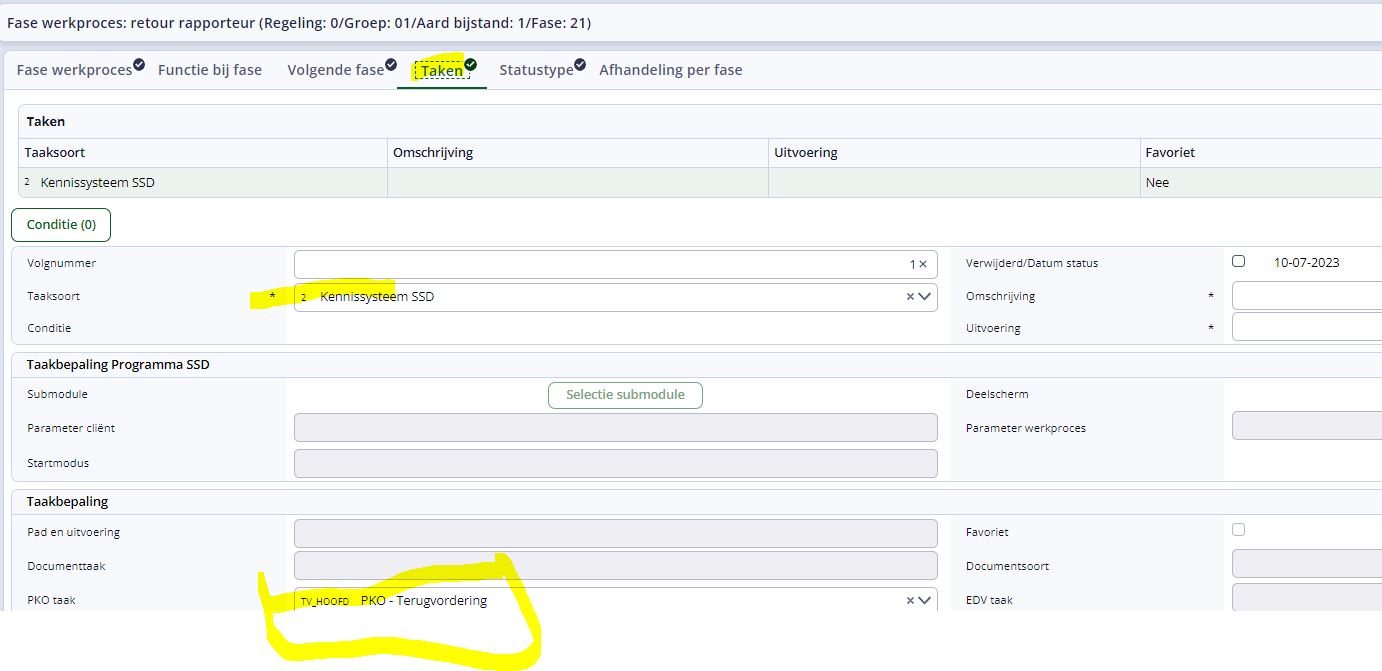Switch to the Fase werkproces tab
Viewport: 1382px width, 671px height.
(74, 70)
